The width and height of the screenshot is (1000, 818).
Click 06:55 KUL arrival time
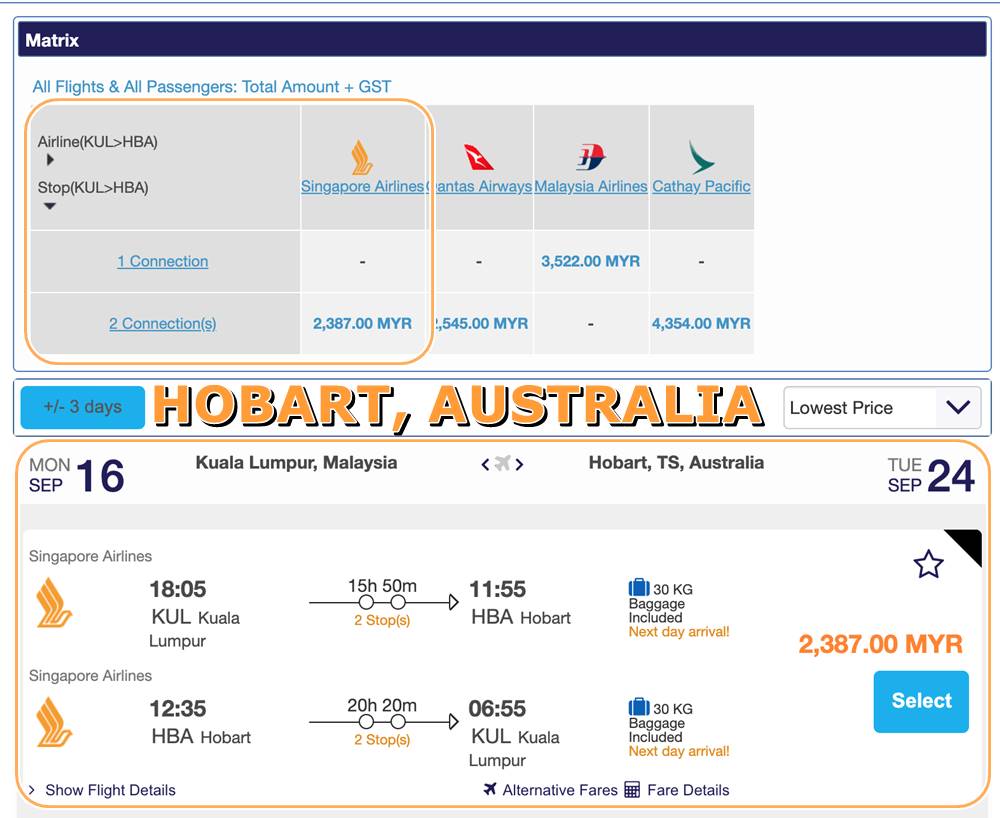click(497, 708)
